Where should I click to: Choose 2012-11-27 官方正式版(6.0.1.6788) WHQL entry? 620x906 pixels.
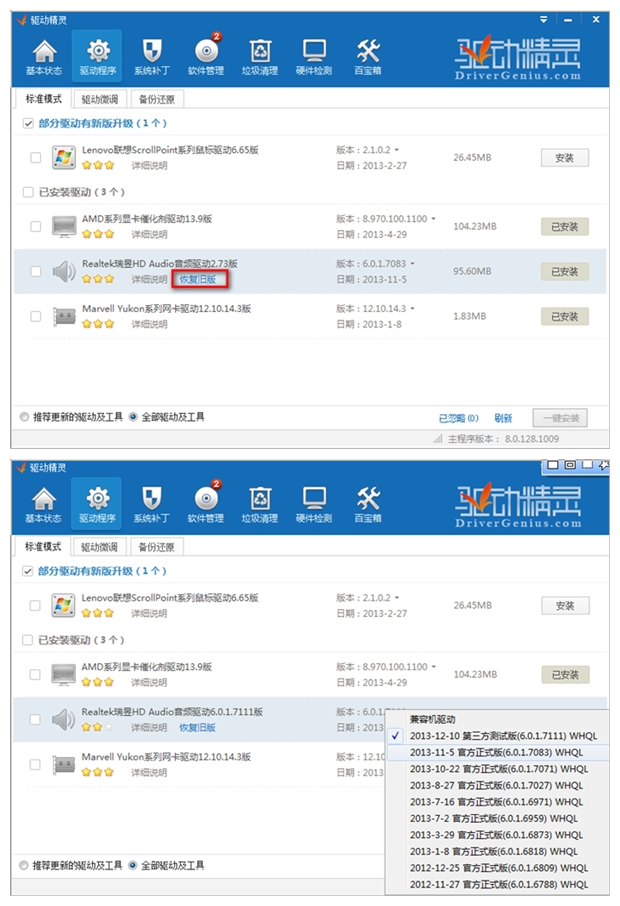pyautogui.click(x=497, y=884)
